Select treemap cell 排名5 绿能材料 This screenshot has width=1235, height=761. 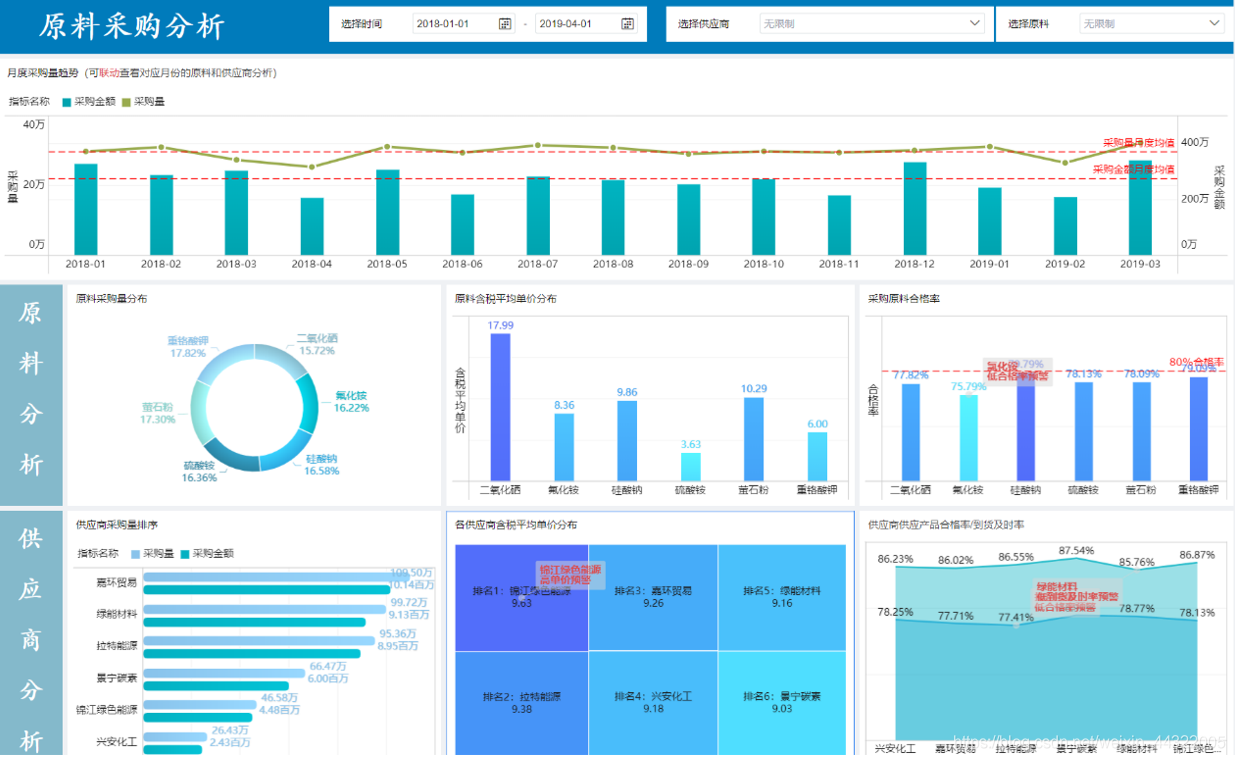(782, 598)
